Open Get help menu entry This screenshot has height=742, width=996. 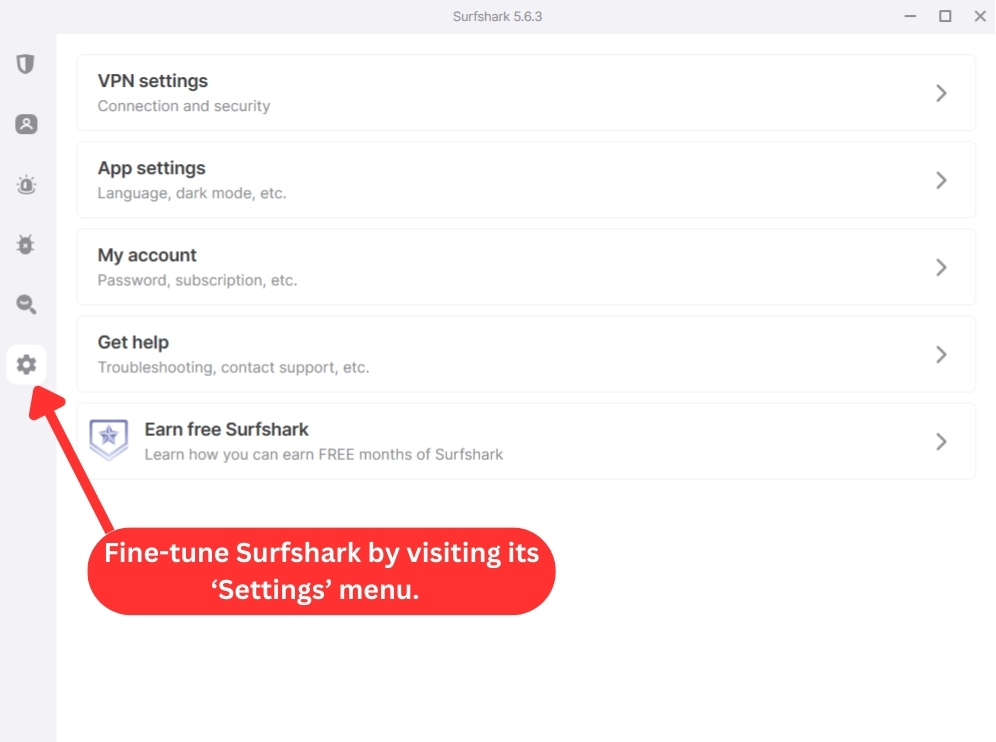click(526, 354)
